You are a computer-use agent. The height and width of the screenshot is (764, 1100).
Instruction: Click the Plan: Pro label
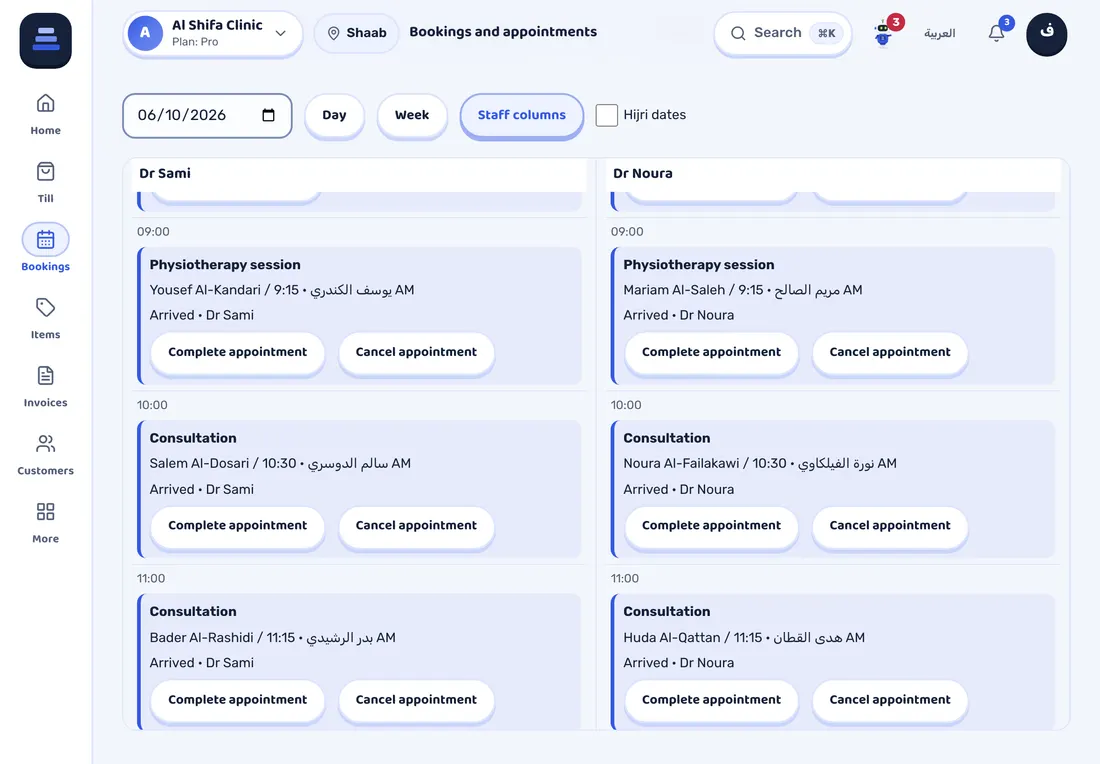pyautogui.click(x=195, y=42)
